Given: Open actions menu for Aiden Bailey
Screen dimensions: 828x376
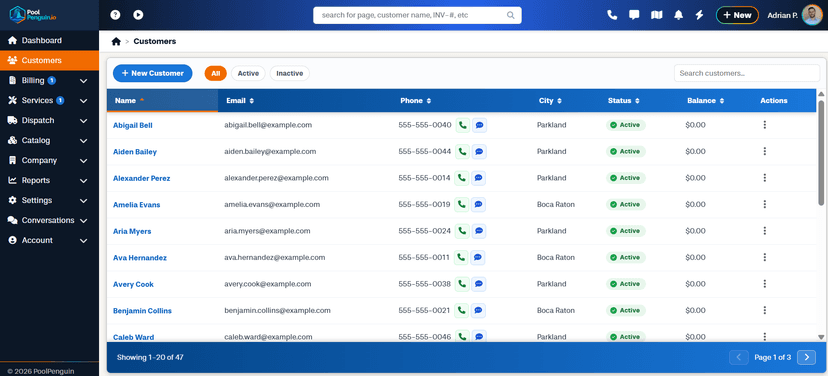Looking at the screenshot, I should pos(765,151).
